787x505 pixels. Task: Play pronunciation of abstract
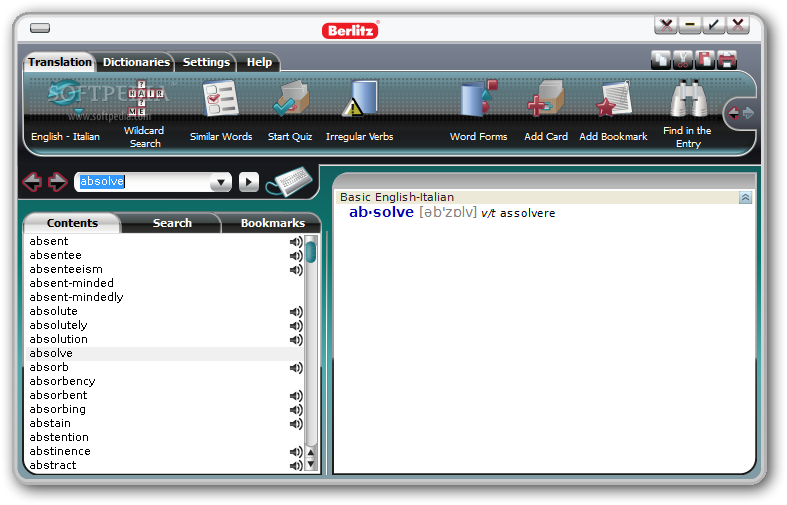pyautogui.click(x=296, y=466)
